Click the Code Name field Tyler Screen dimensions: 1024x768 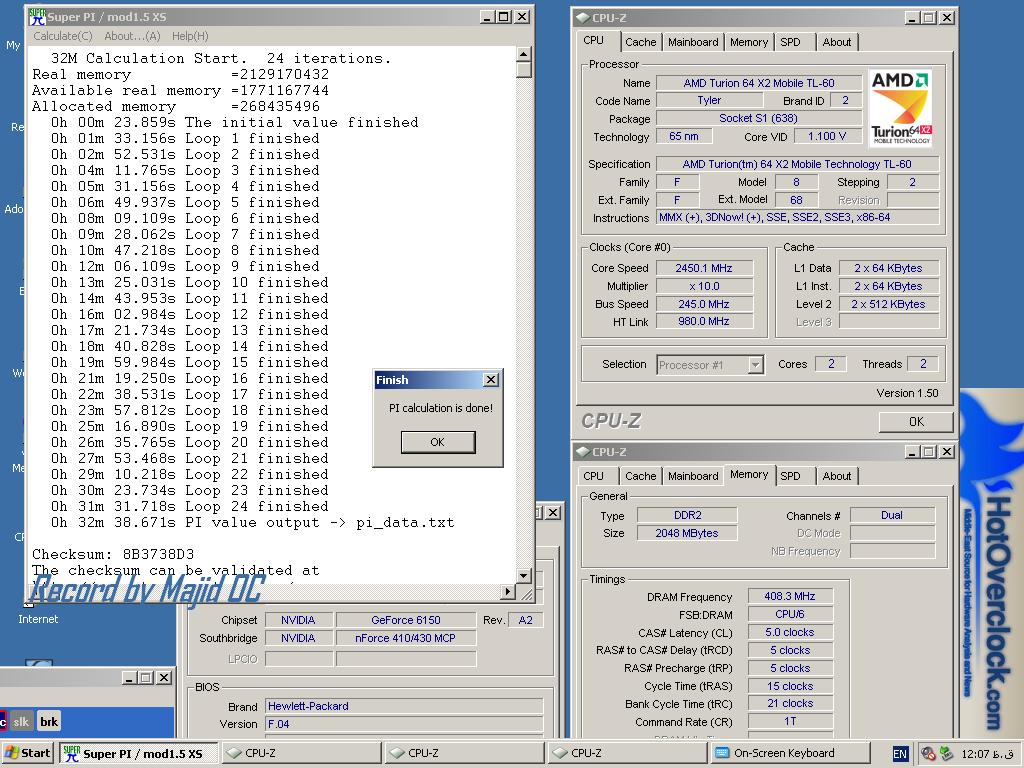709,101
